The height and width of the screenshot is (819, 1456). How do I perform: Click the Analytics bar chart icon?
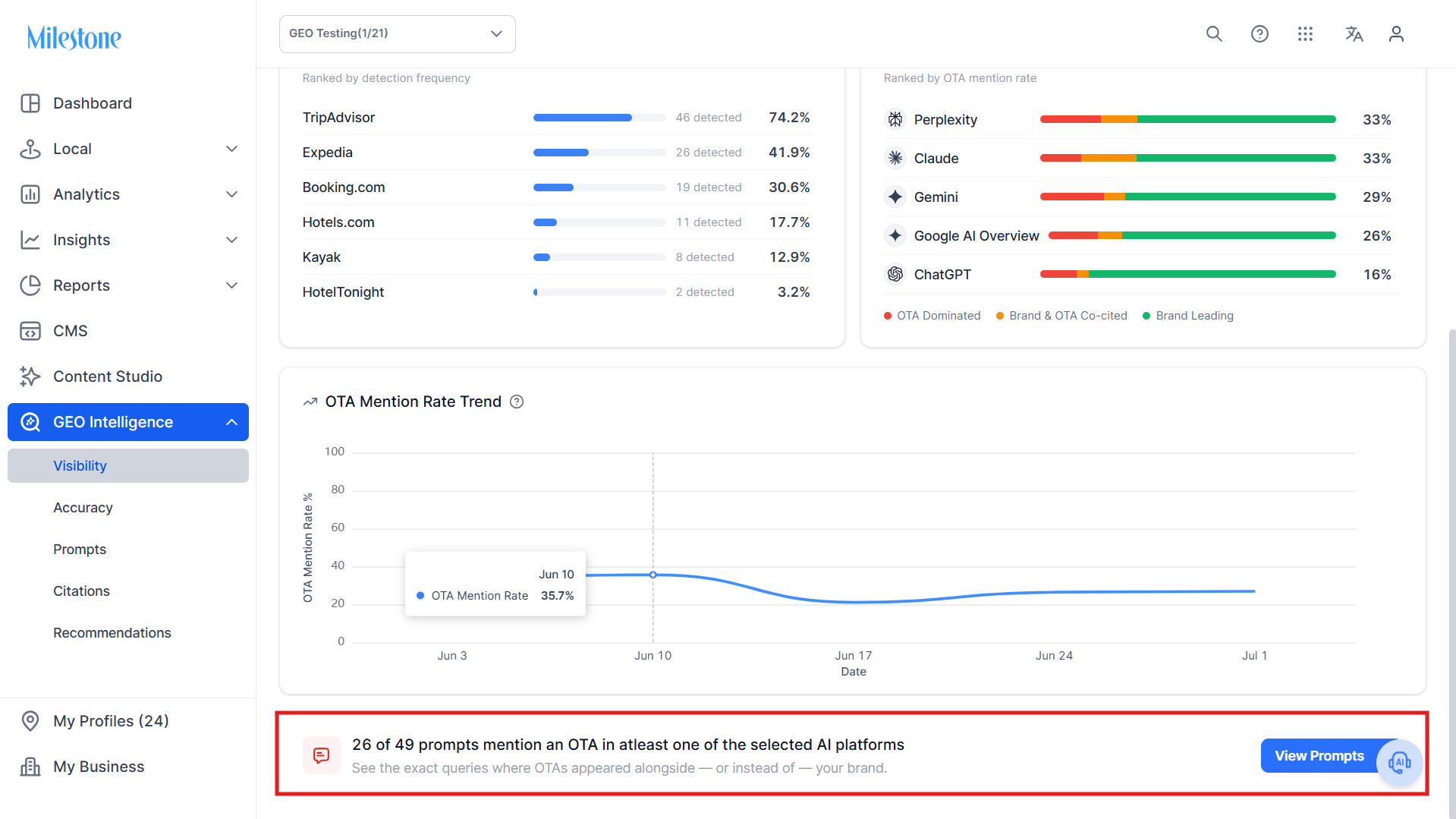30,194
